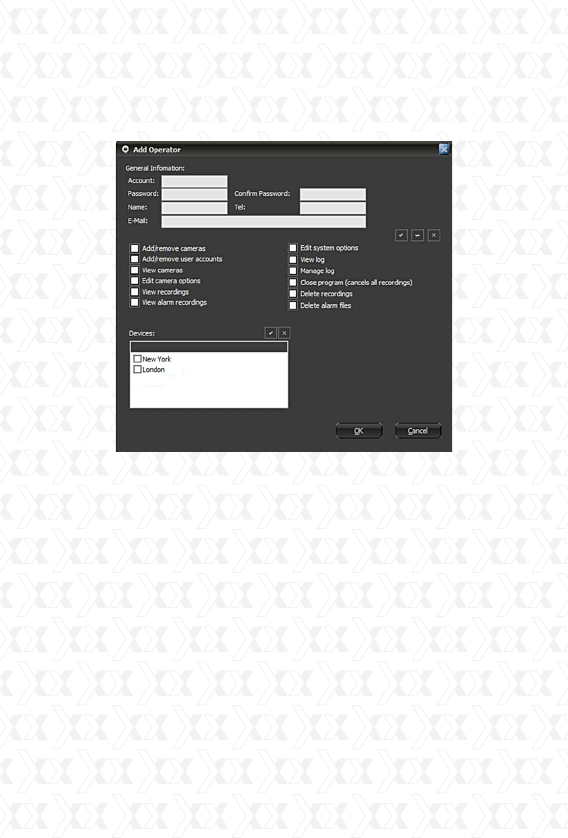This screenshot has width=568, height=838.
Task: Close the Add Operator dialog window
Action: pyautogui.click(x=443, y=149)
